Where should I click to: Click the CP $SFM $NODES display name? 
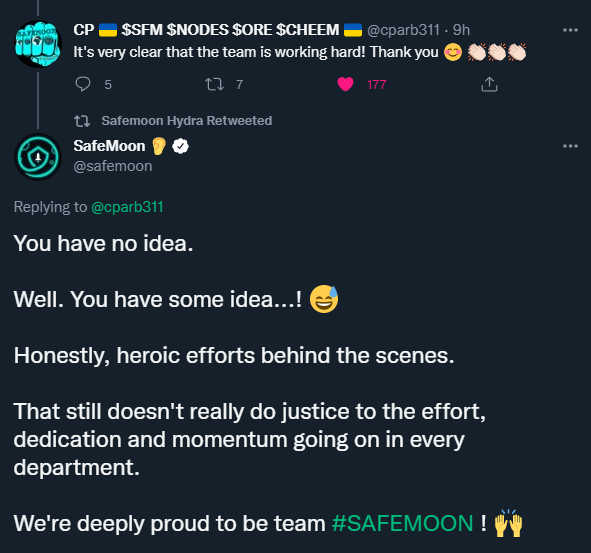tap(218, 30)
